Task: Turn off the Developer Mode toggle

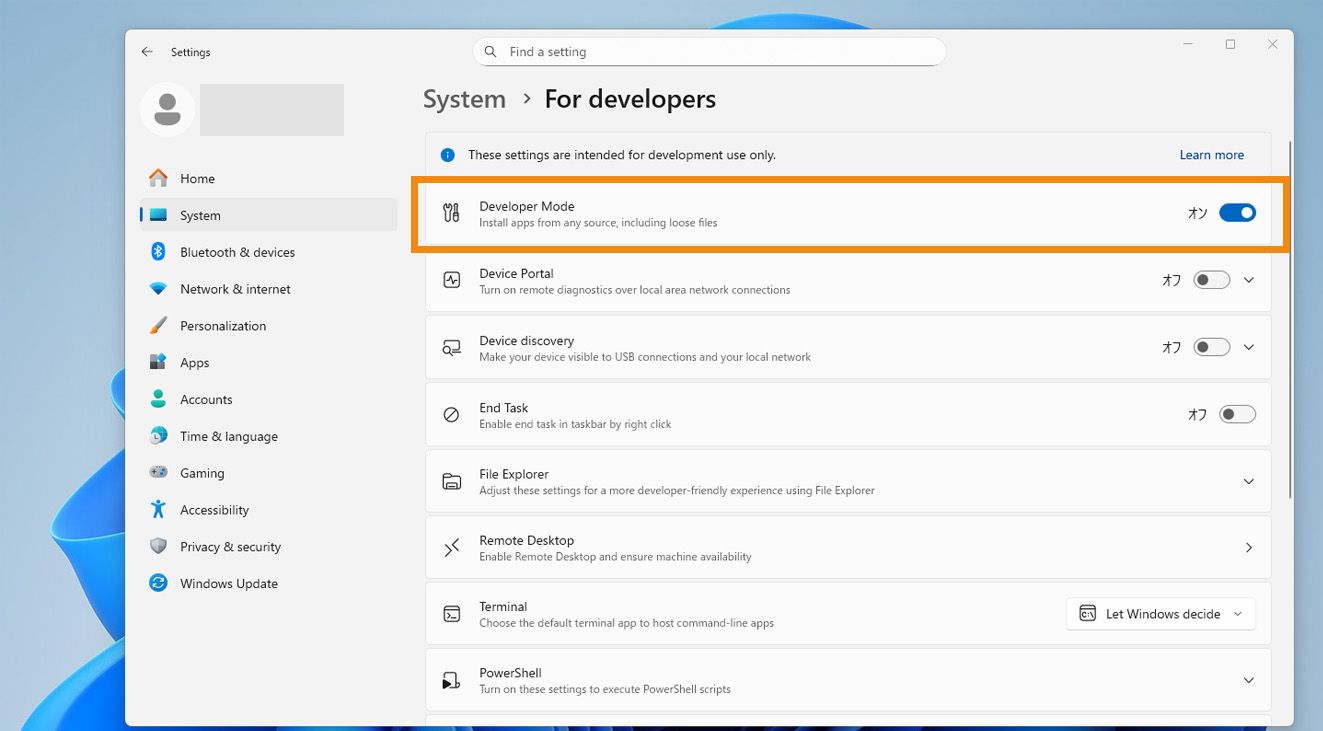Action: [x=1237, y=212]
